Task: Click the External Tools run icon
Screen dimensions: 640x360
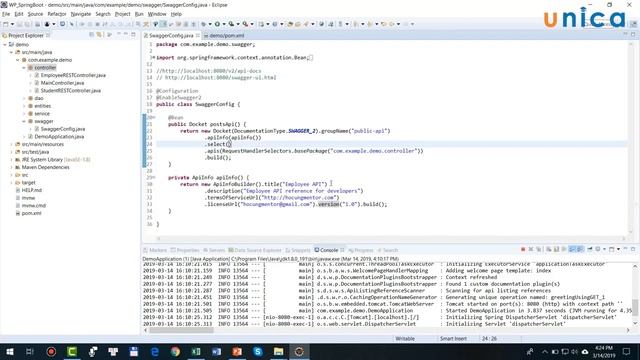Action: pos(245,24)
